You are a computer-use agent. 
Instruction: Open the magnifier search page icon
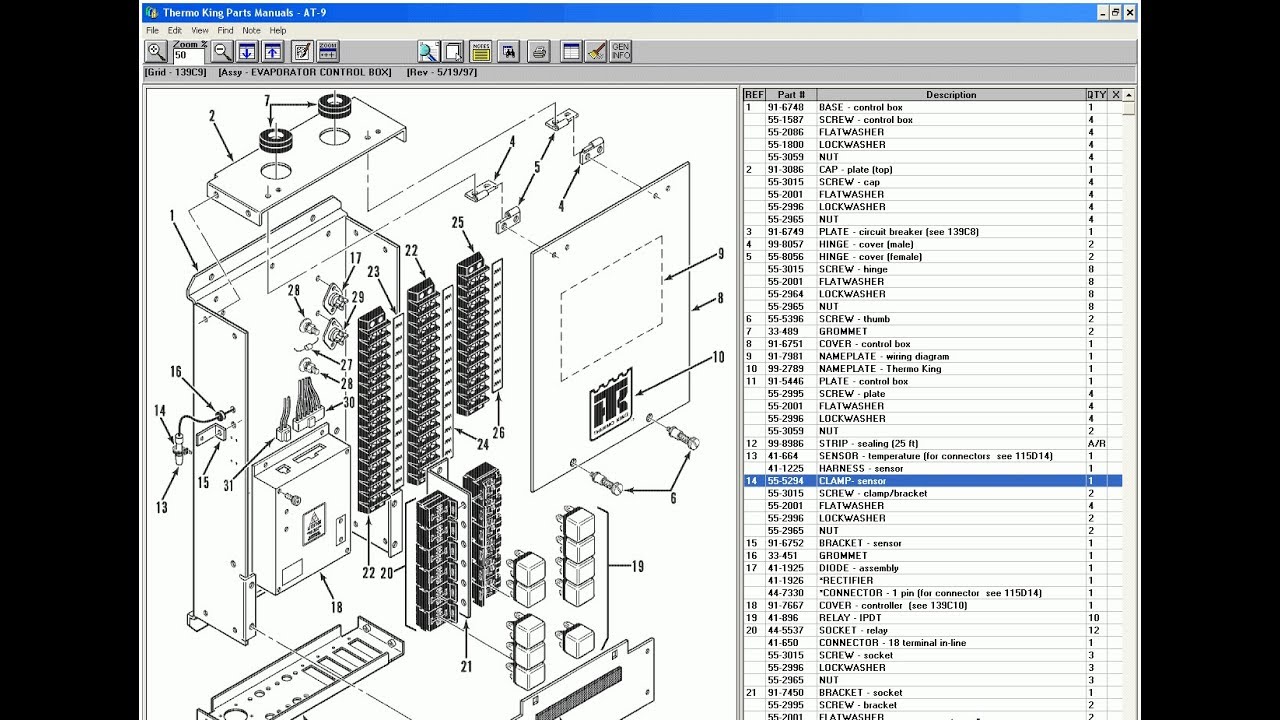(x=428, y=51)
